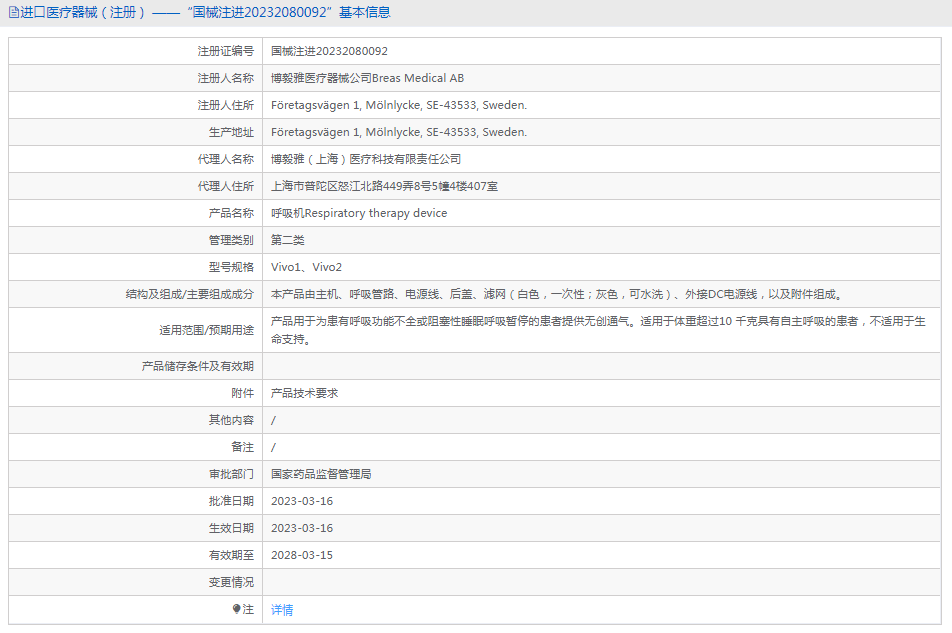
Task: Click the 管理类别 label
Action: (231, 240)
